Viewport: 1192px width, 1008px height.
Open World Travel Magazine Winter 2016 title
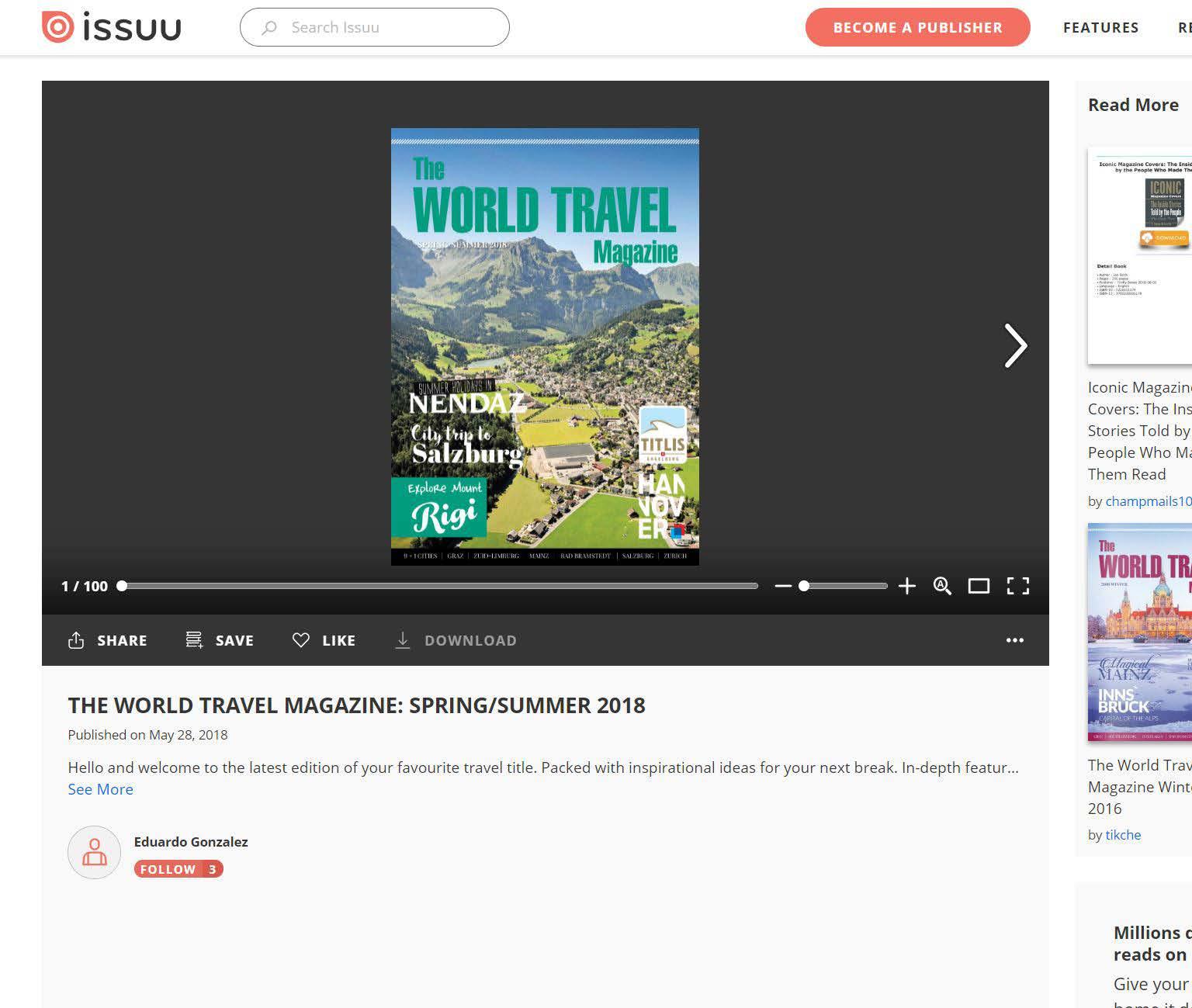tap(1140, 787)
